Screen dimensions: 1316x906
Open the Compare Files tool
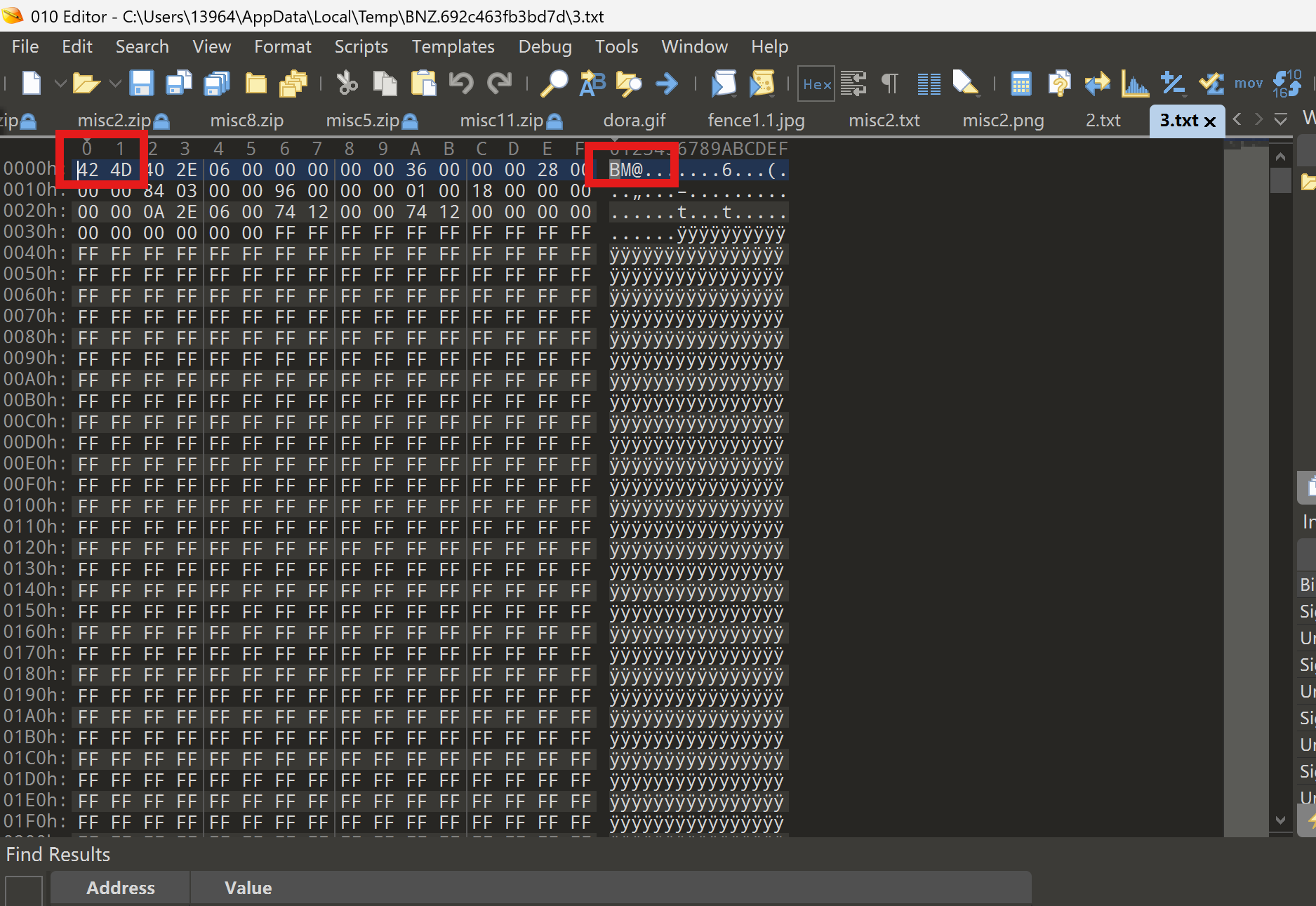(x=1059, y=84)
